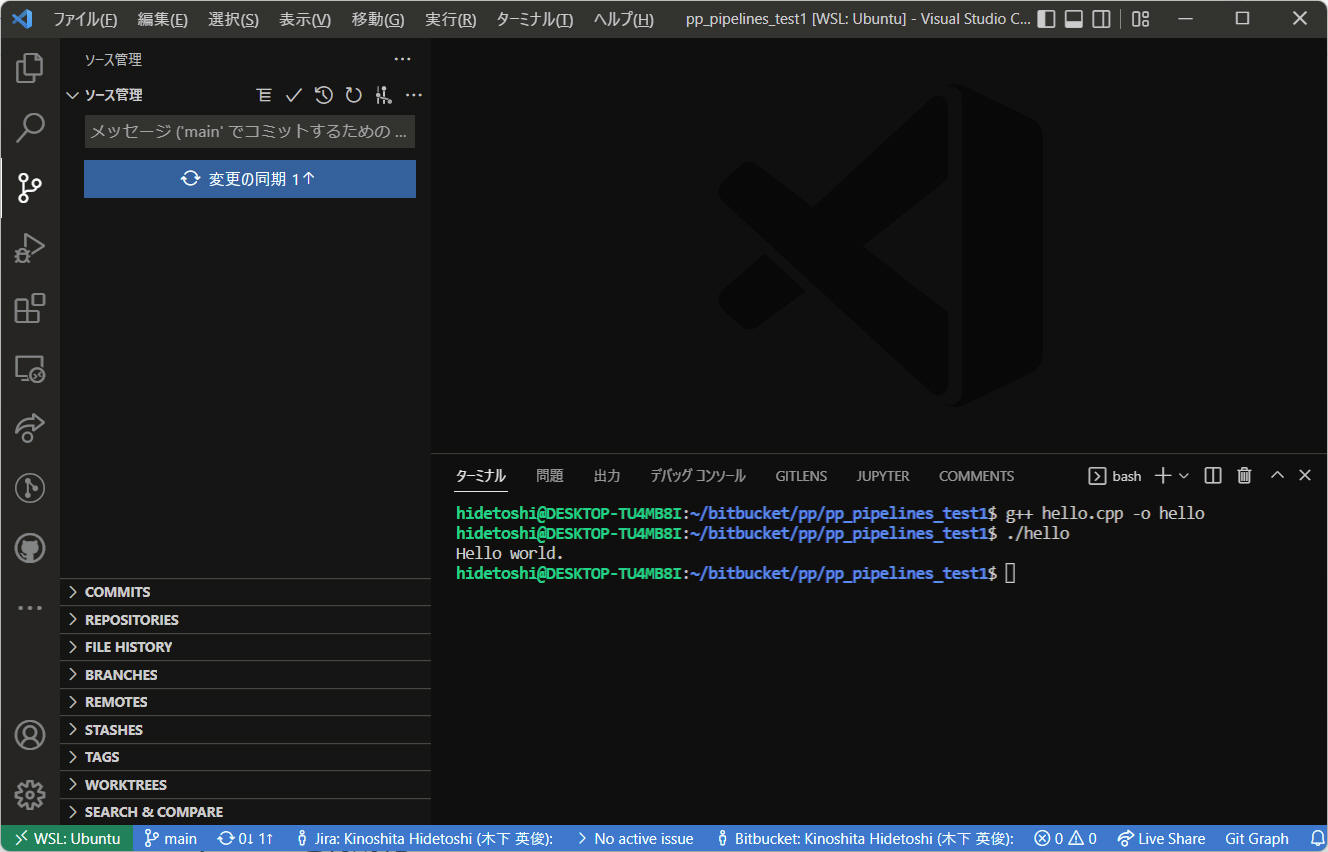This screenshot has width=1328, height=852.
Task: Open the GitHub icon in activity bar
Action: coord(30,547)
